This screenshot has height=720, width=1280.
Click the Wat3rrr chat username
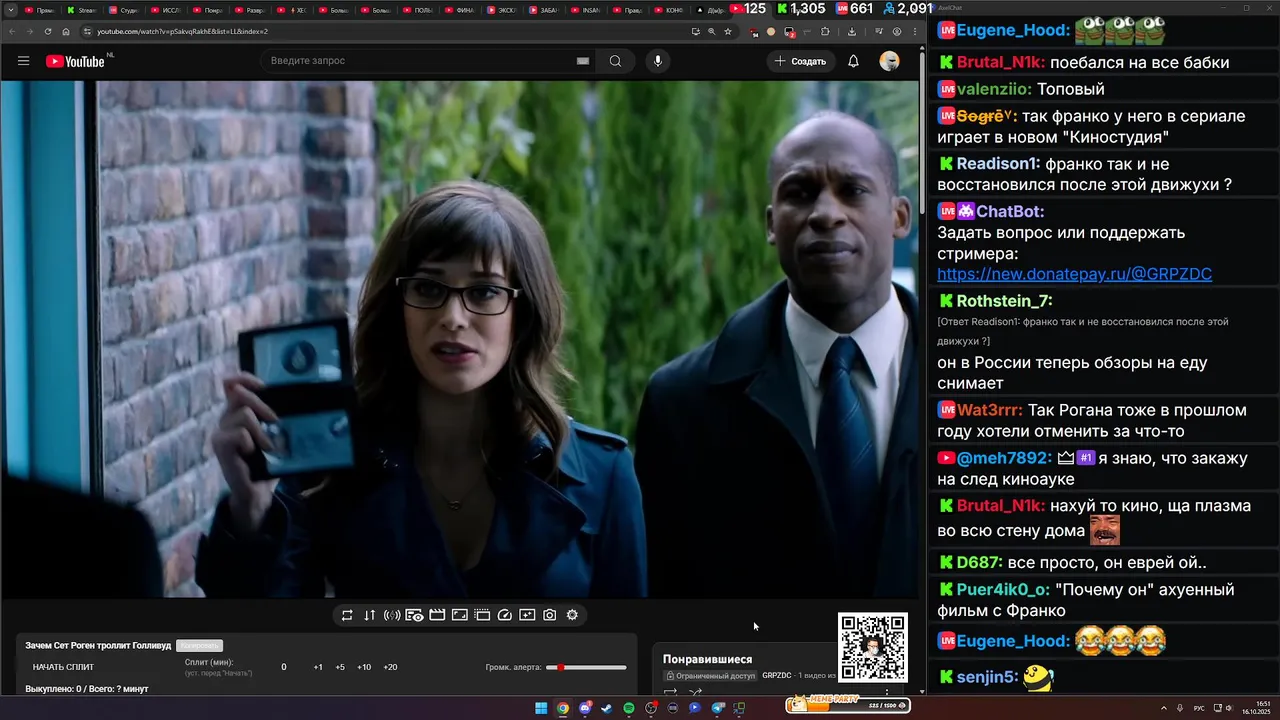coord(989,410)
